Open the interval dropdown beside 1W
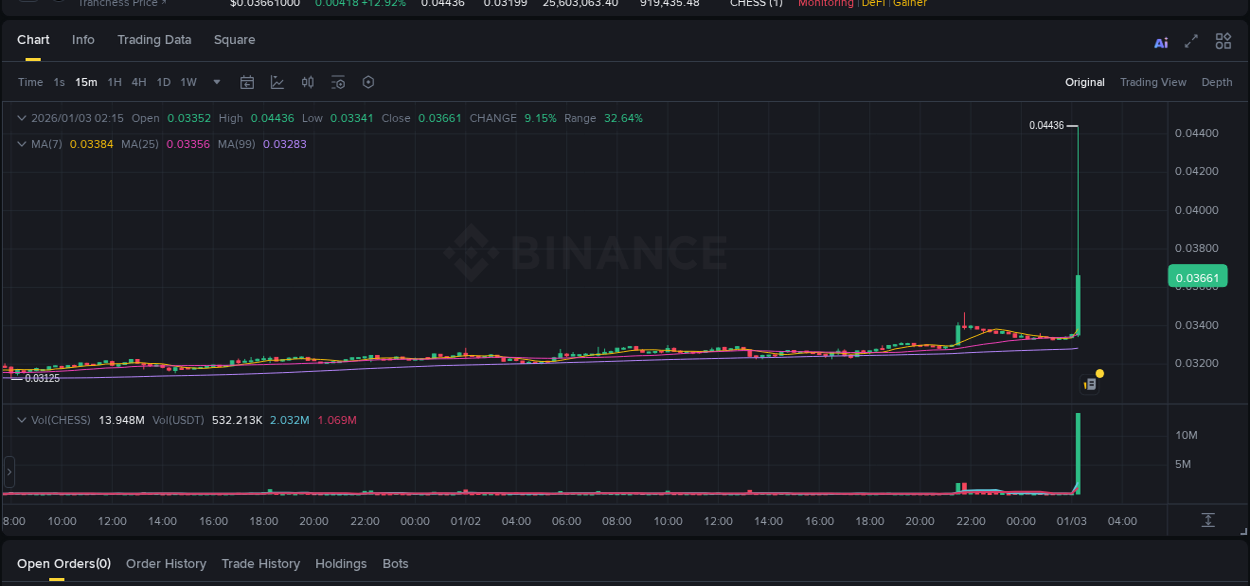This screenshot has width=1250, height=586. pos(216,82)
